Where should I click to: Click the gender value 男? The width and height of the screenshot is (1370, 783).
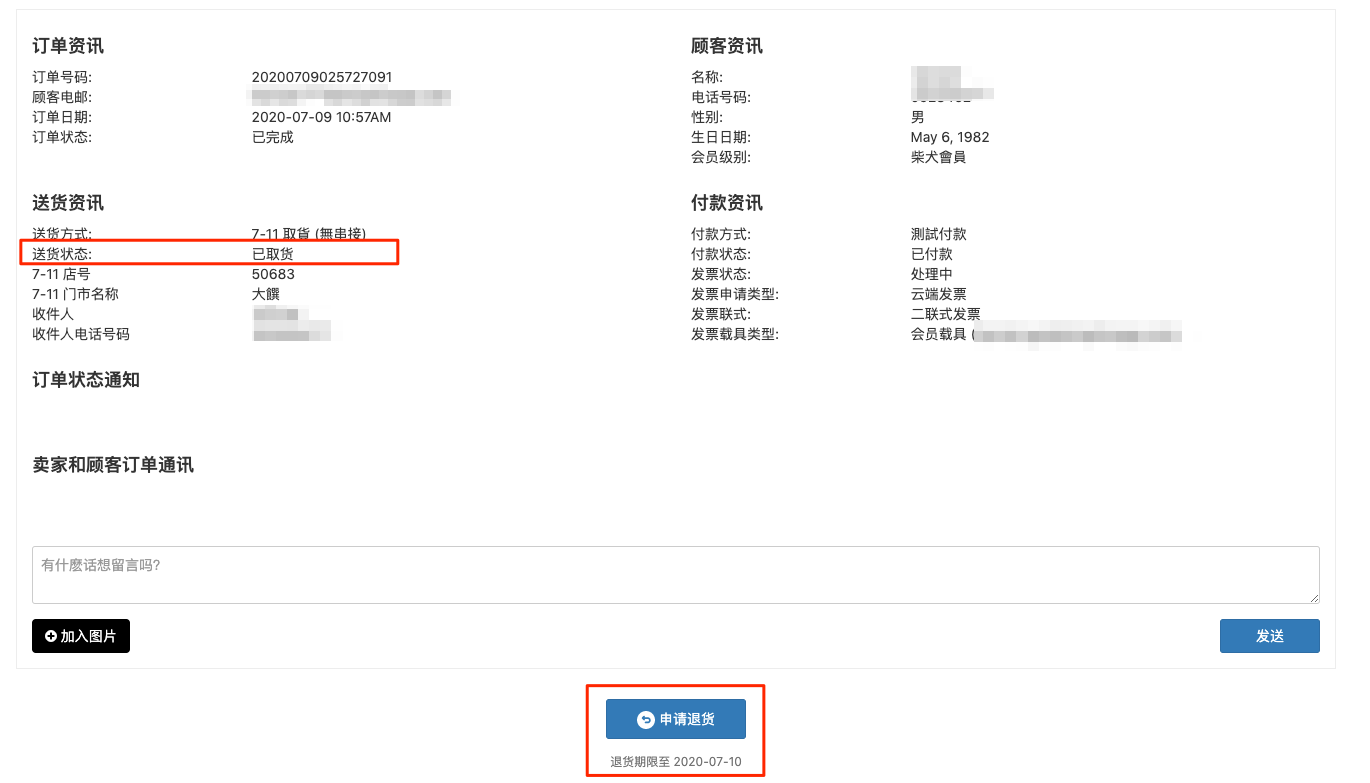coord(918,117)
